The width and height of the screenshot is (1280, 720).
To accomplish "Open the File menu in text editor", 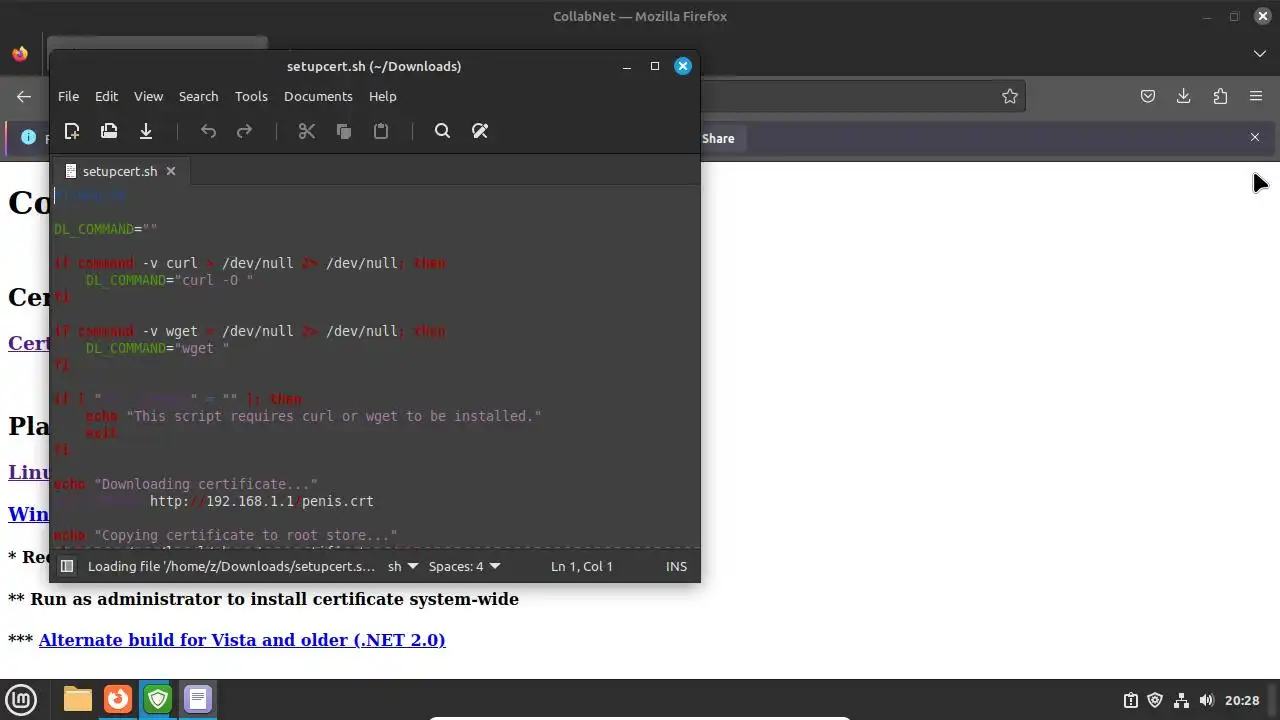I will pos(68,96).
